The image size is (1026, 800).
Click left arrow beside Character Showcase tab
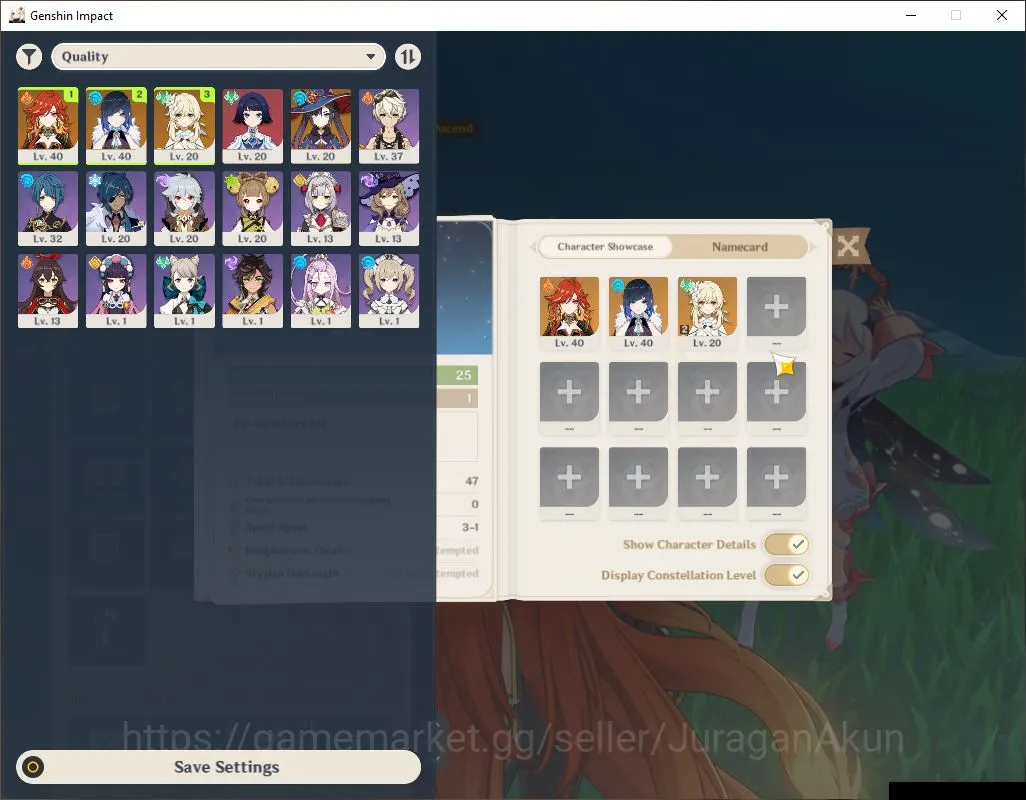click(x=533, y=247)
